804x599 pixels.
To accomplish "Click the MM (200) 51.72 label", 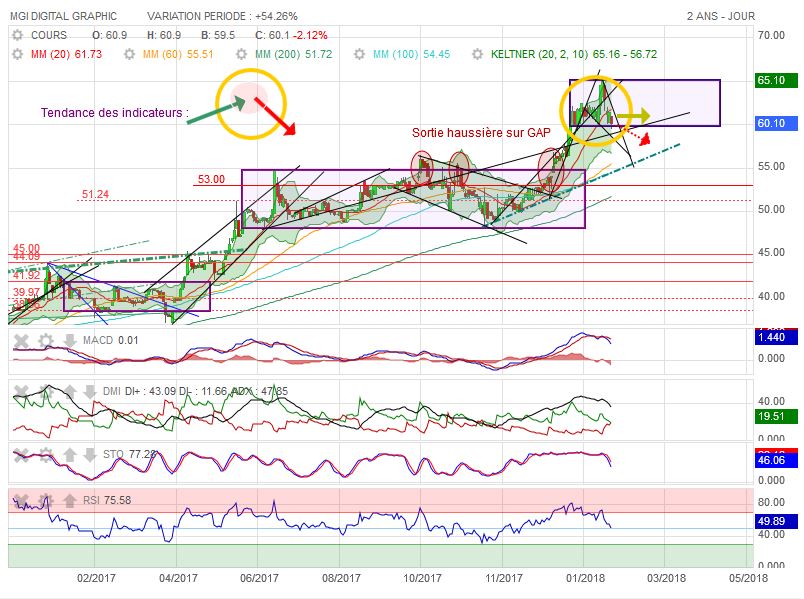I will click(x=293, y=54).
